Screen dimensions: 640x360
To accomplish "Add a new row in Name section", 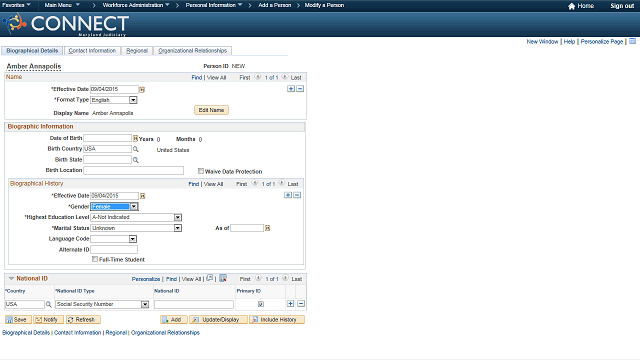I will tap(291, 89).
